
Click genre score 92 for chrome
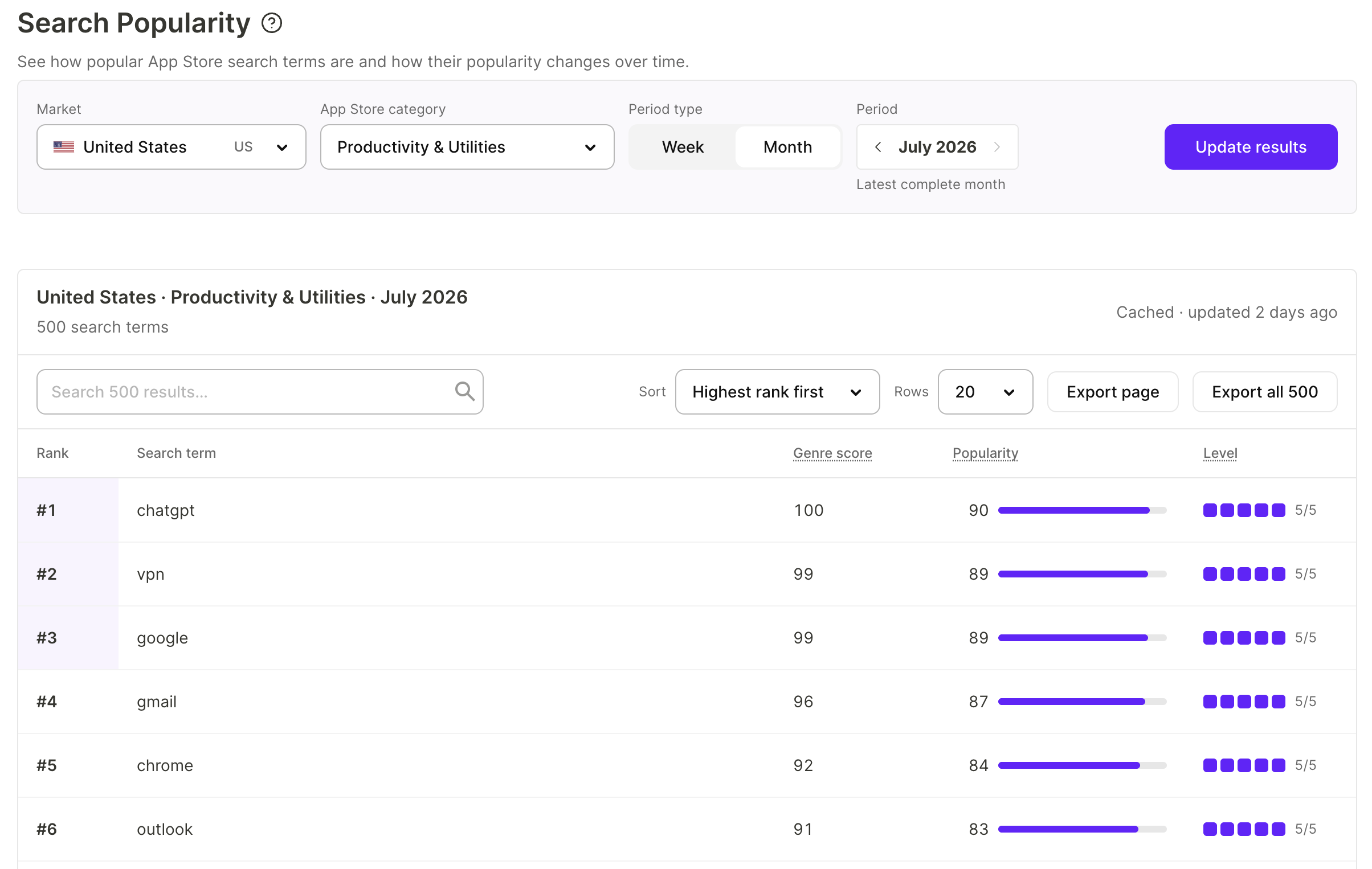[x=803, y=765]
